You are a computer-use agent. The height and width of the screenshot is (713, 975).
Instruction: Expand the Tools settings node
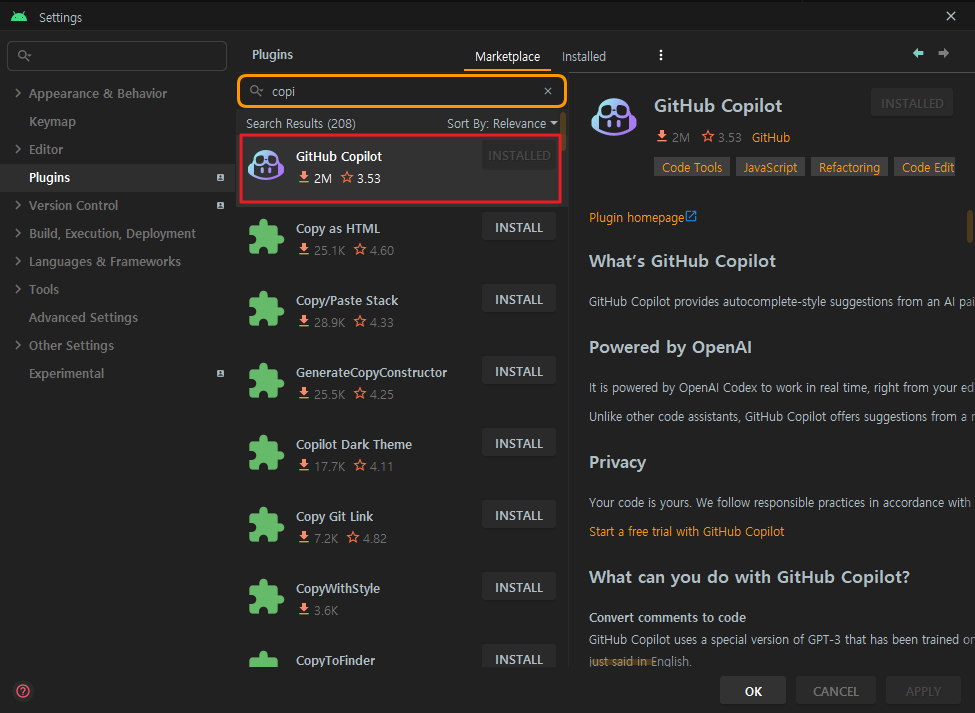point(18,289)
